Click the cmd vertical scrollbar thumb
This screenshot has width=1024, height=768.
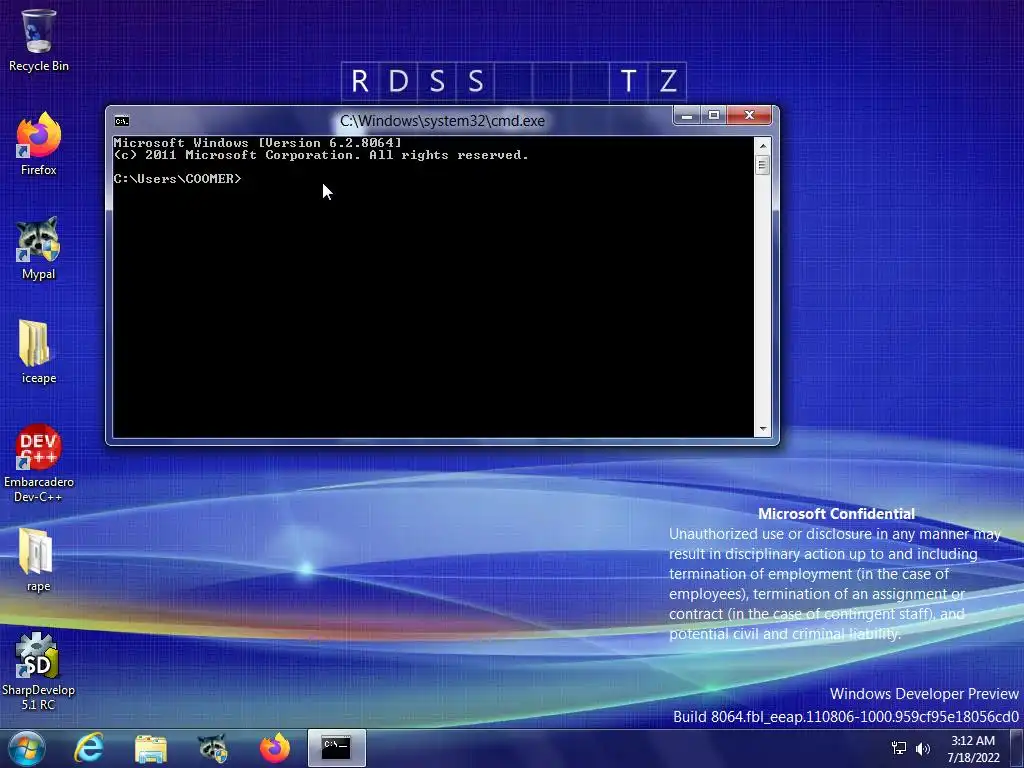(x=762, y=165)
